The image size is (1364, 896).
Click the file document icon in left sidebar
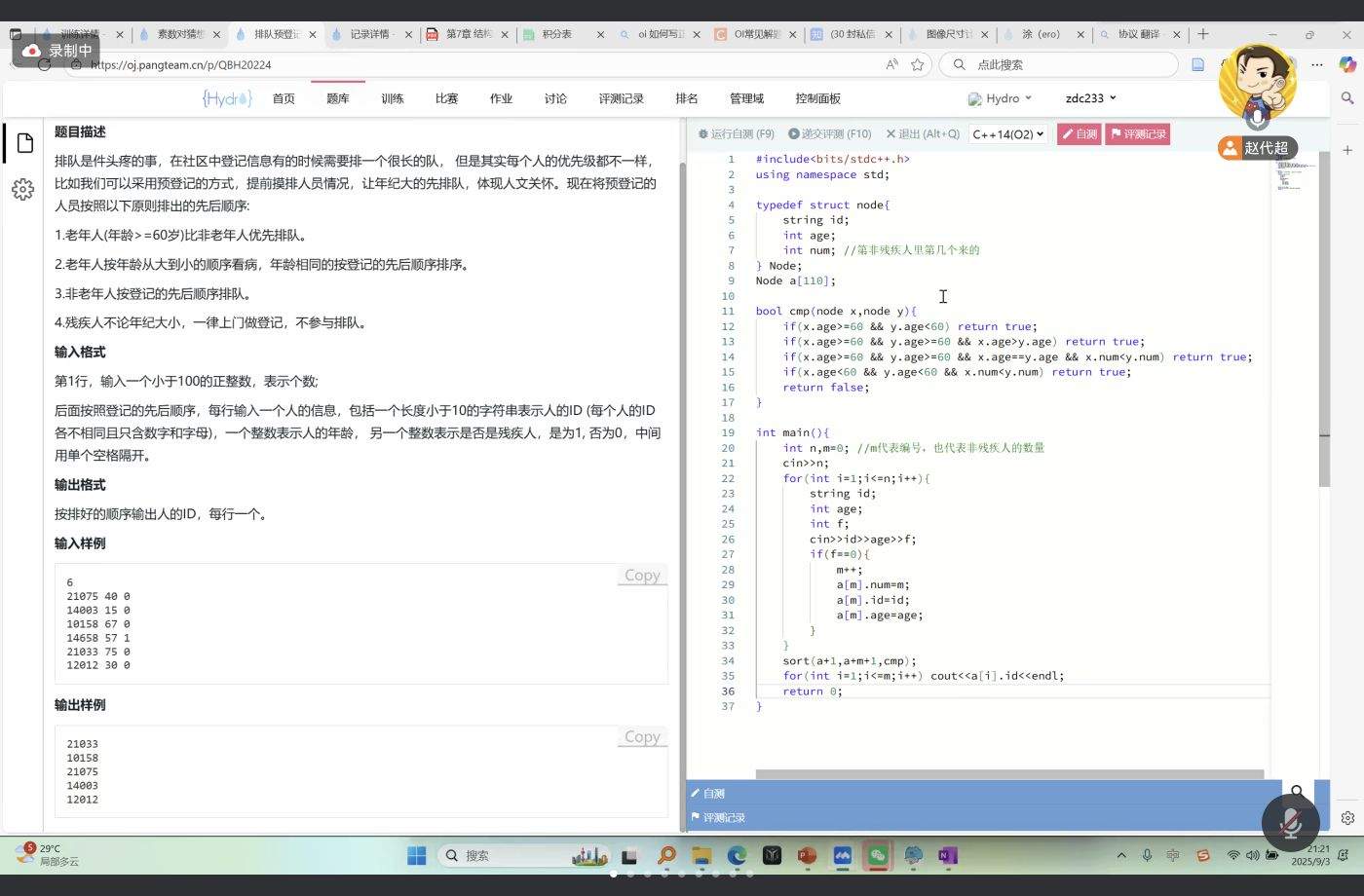tap(25, 143)
